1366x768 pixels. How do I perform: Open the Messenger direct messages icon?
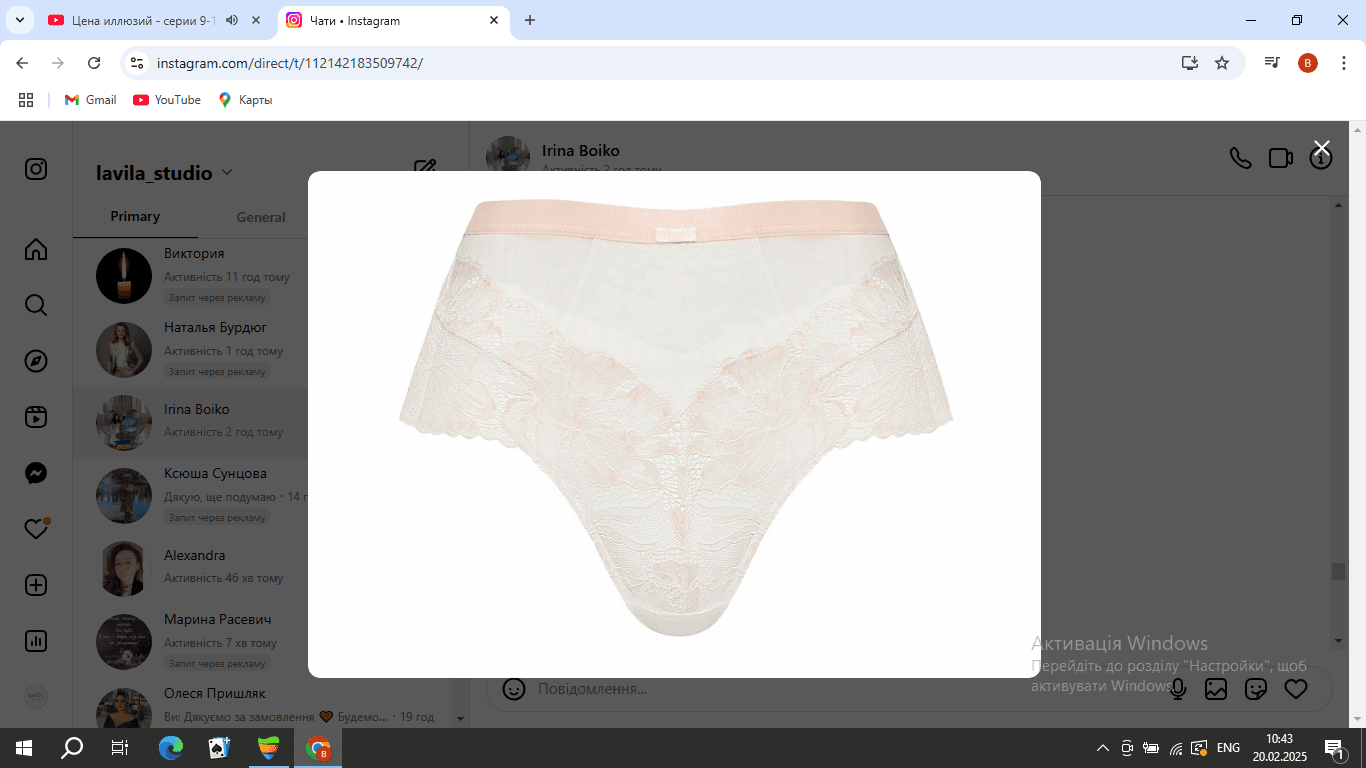[x=36, y=473]
